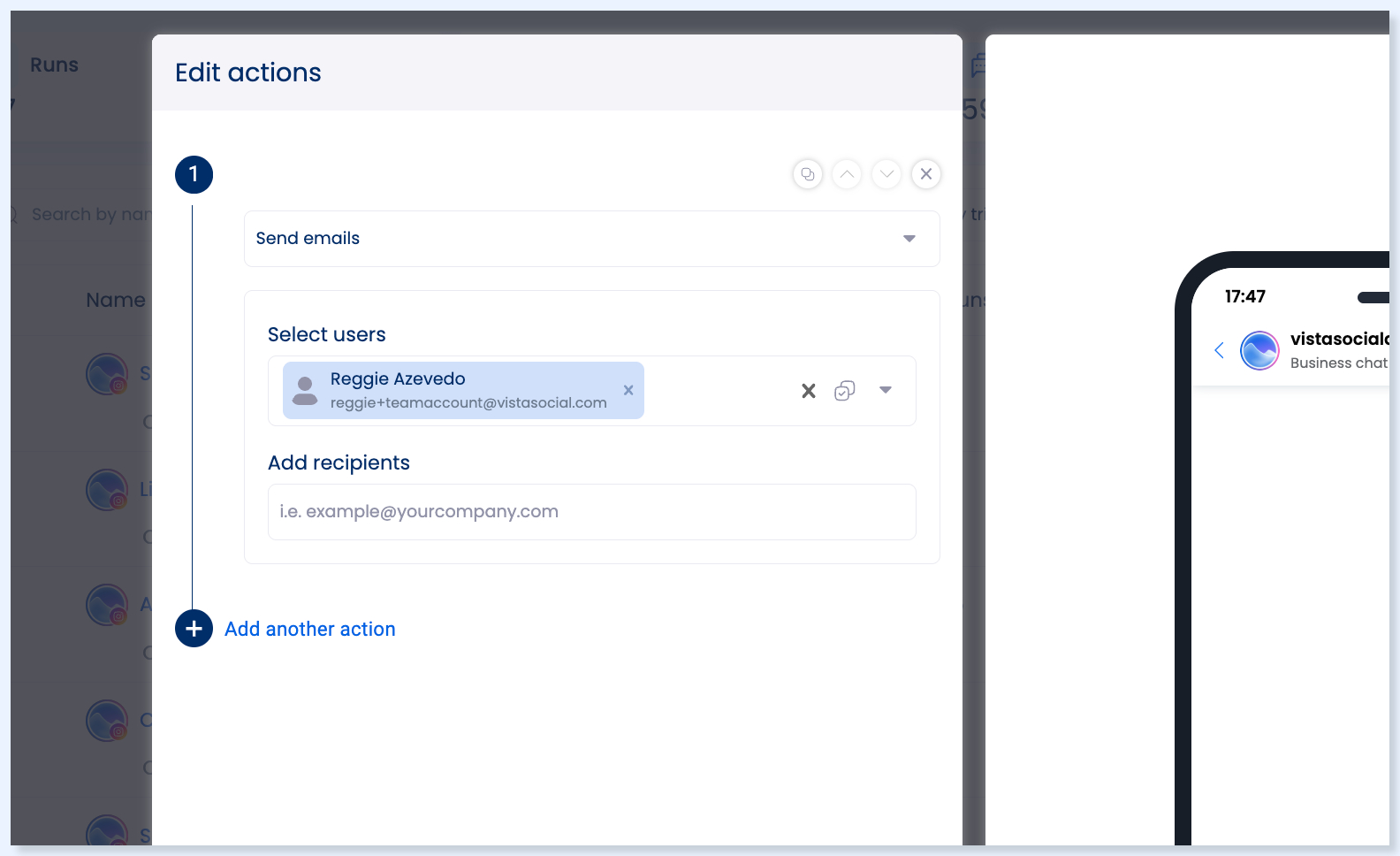This screenshot has height=856, width=1400.
Task: Expand the Select users dropdown arrow
Action: (886, 390)
